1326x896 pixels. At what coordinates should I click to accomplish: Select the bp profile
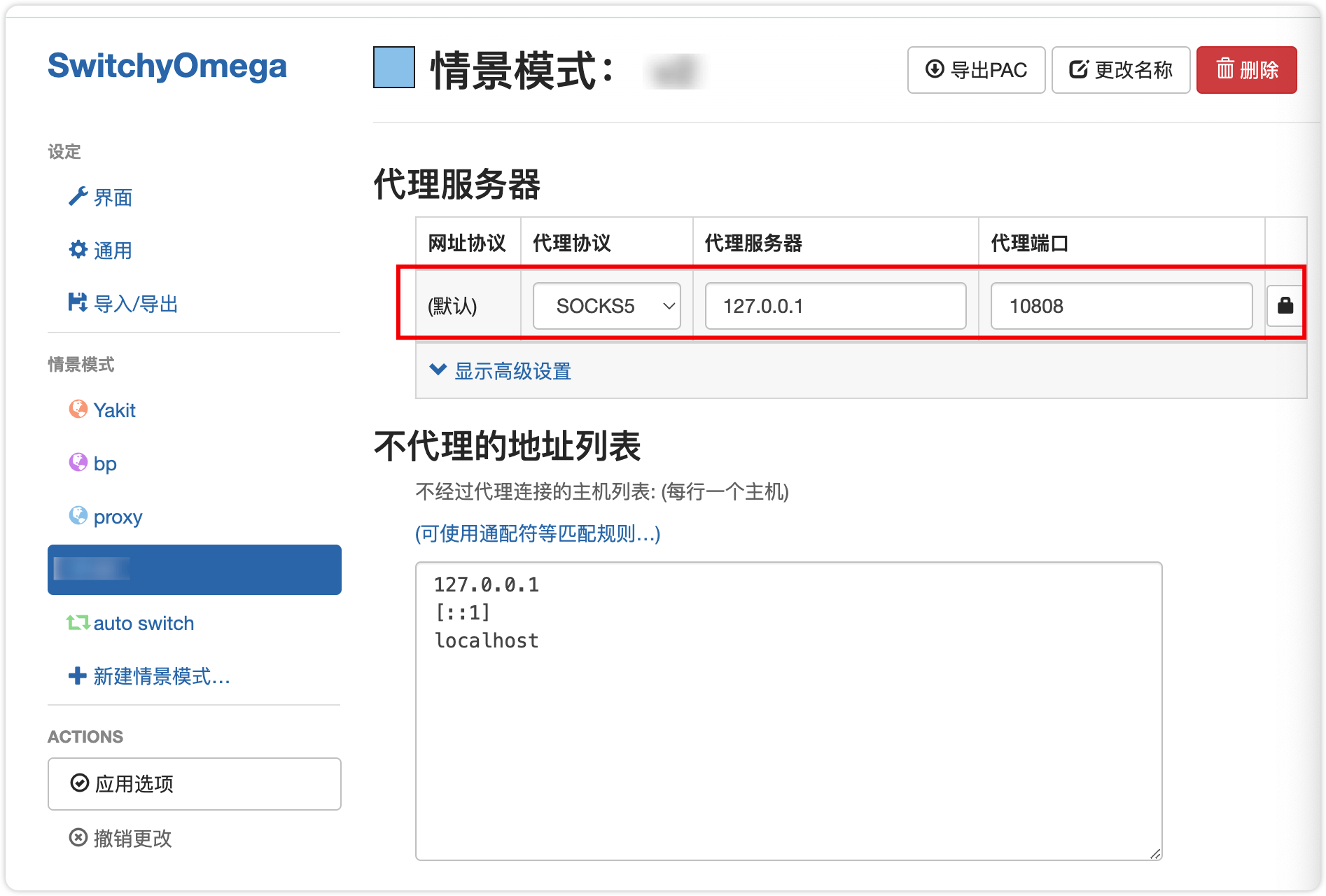104,463
